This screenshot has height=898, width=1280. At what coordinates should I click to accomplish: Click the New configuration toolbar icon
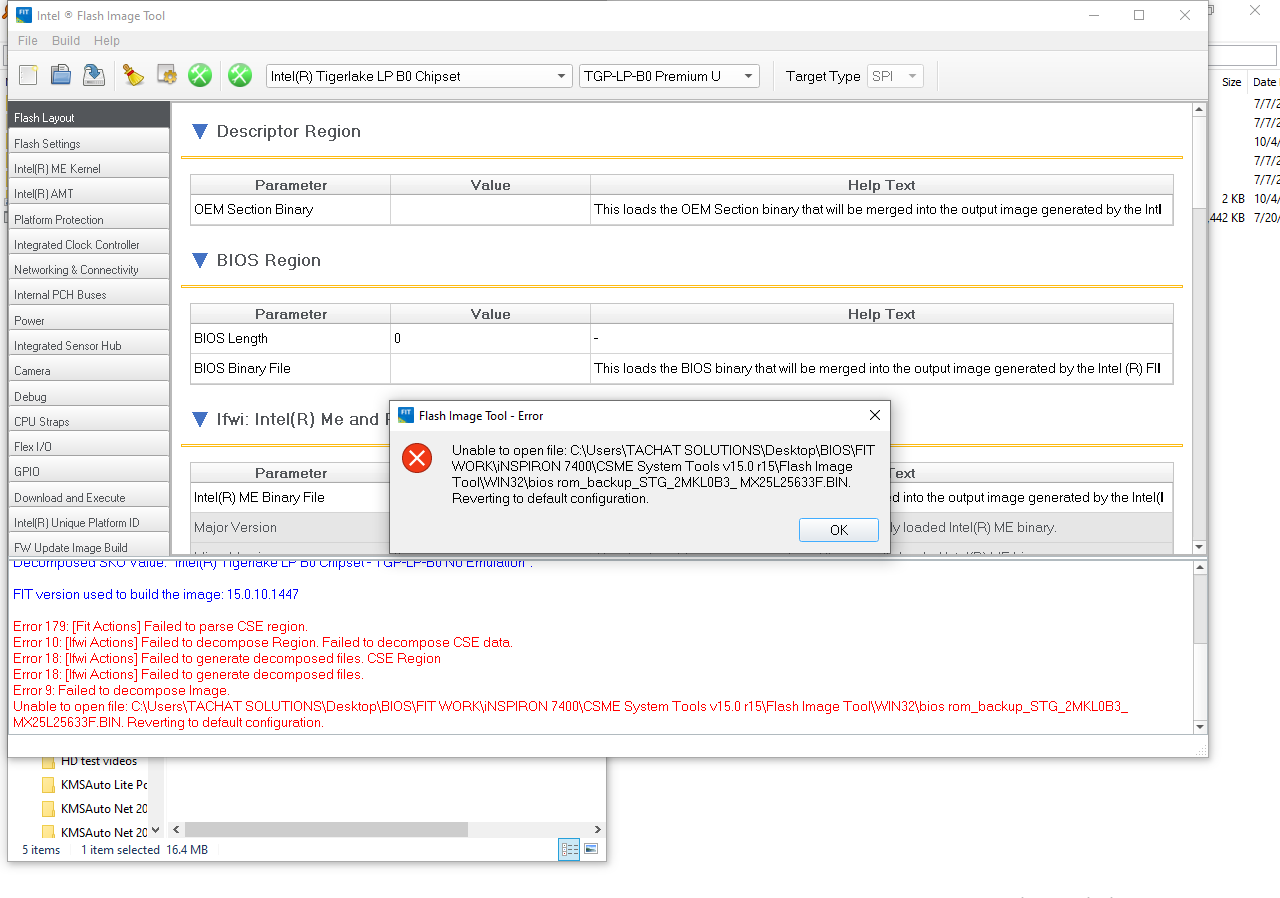click(28, 75)
